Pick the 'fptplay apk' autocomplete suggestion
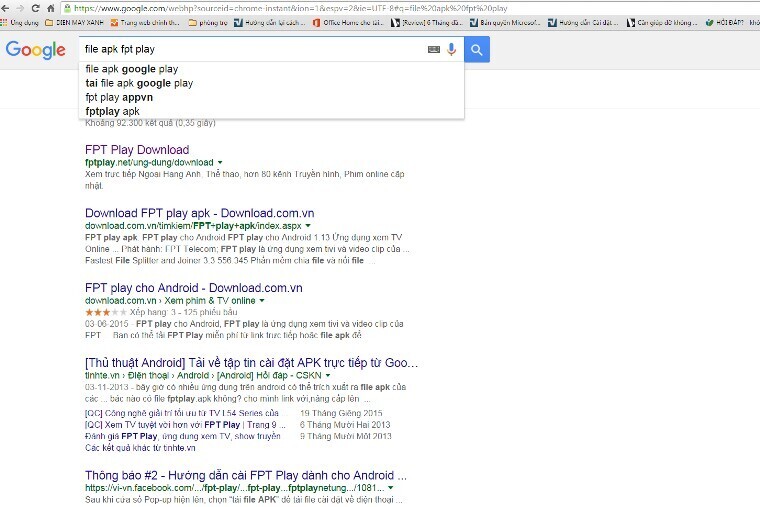 (x=112, y=112)
